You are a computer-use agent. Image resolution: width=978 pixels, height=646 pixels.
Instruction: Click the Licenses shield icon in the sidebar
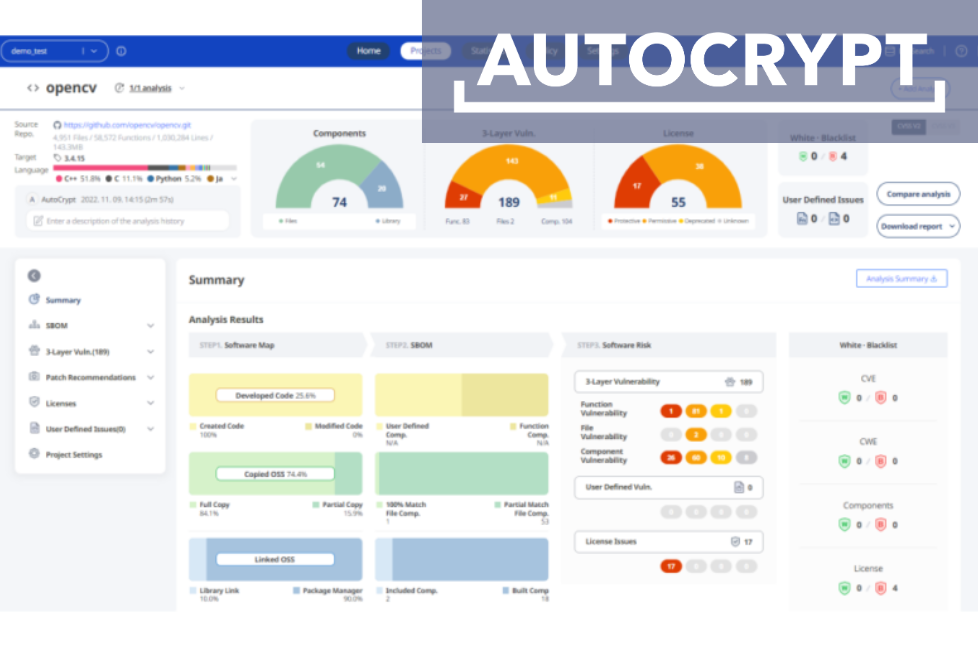pyautogui.click(x=34, y=402)
